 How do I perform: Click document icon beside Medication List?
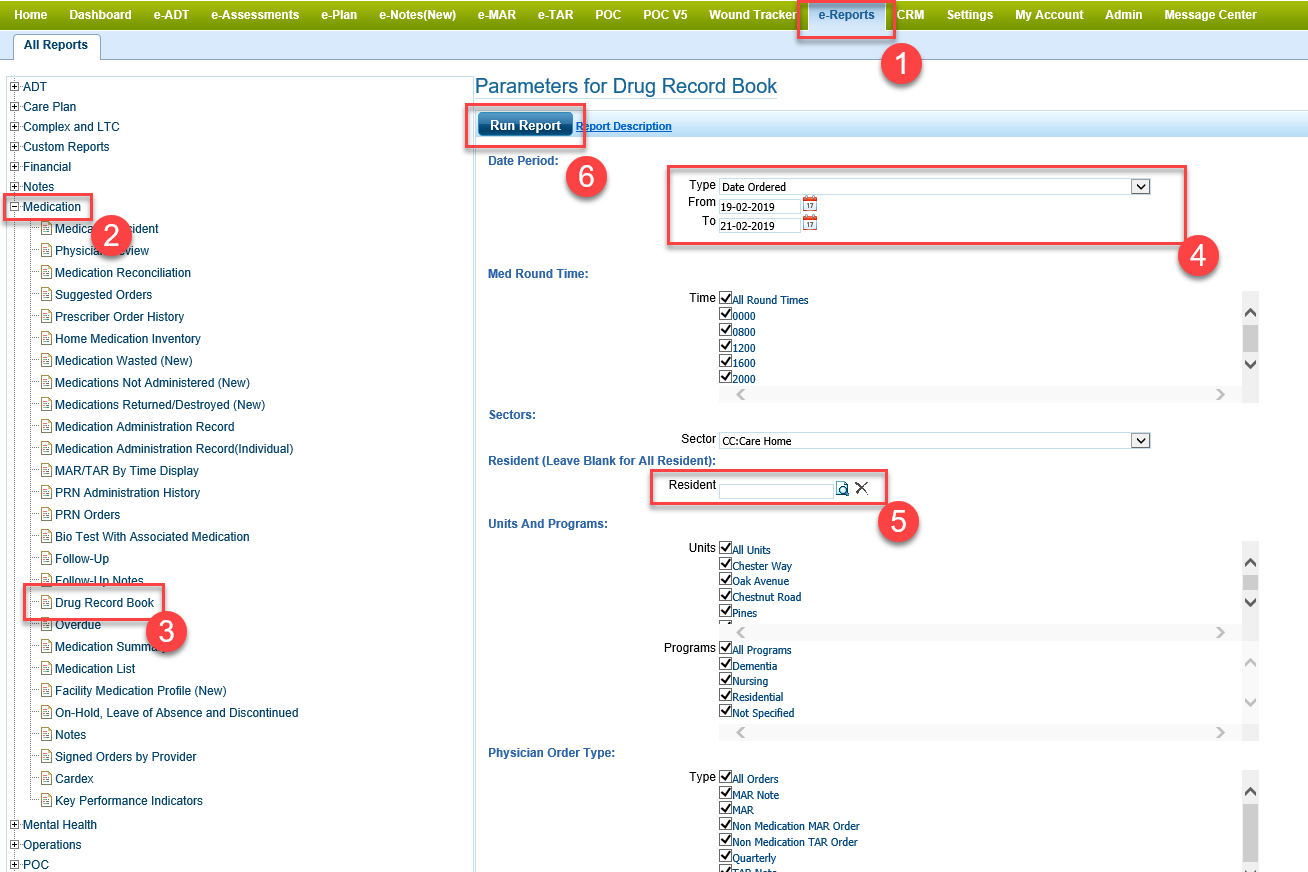tap(46, 668)
